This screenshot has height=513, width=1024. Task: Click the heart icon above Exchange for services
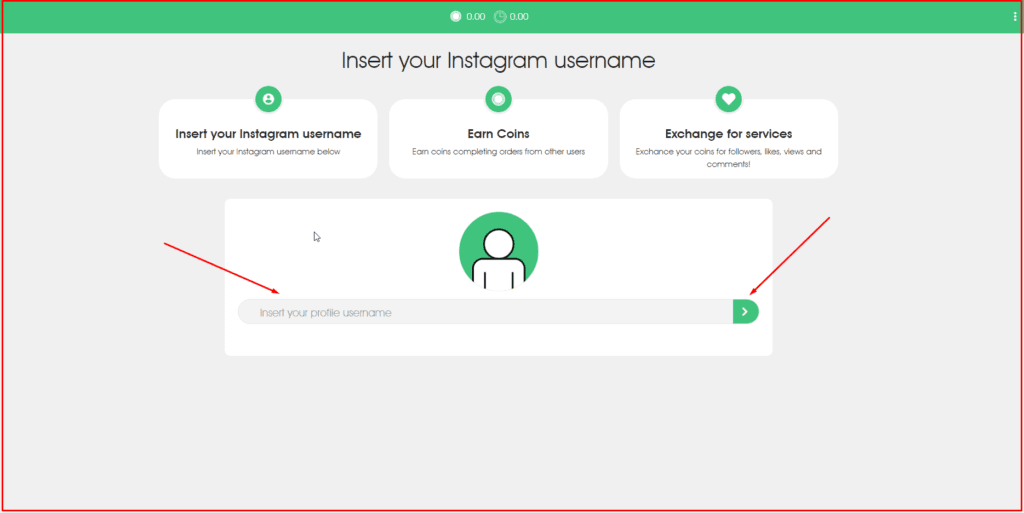point(728,99)
